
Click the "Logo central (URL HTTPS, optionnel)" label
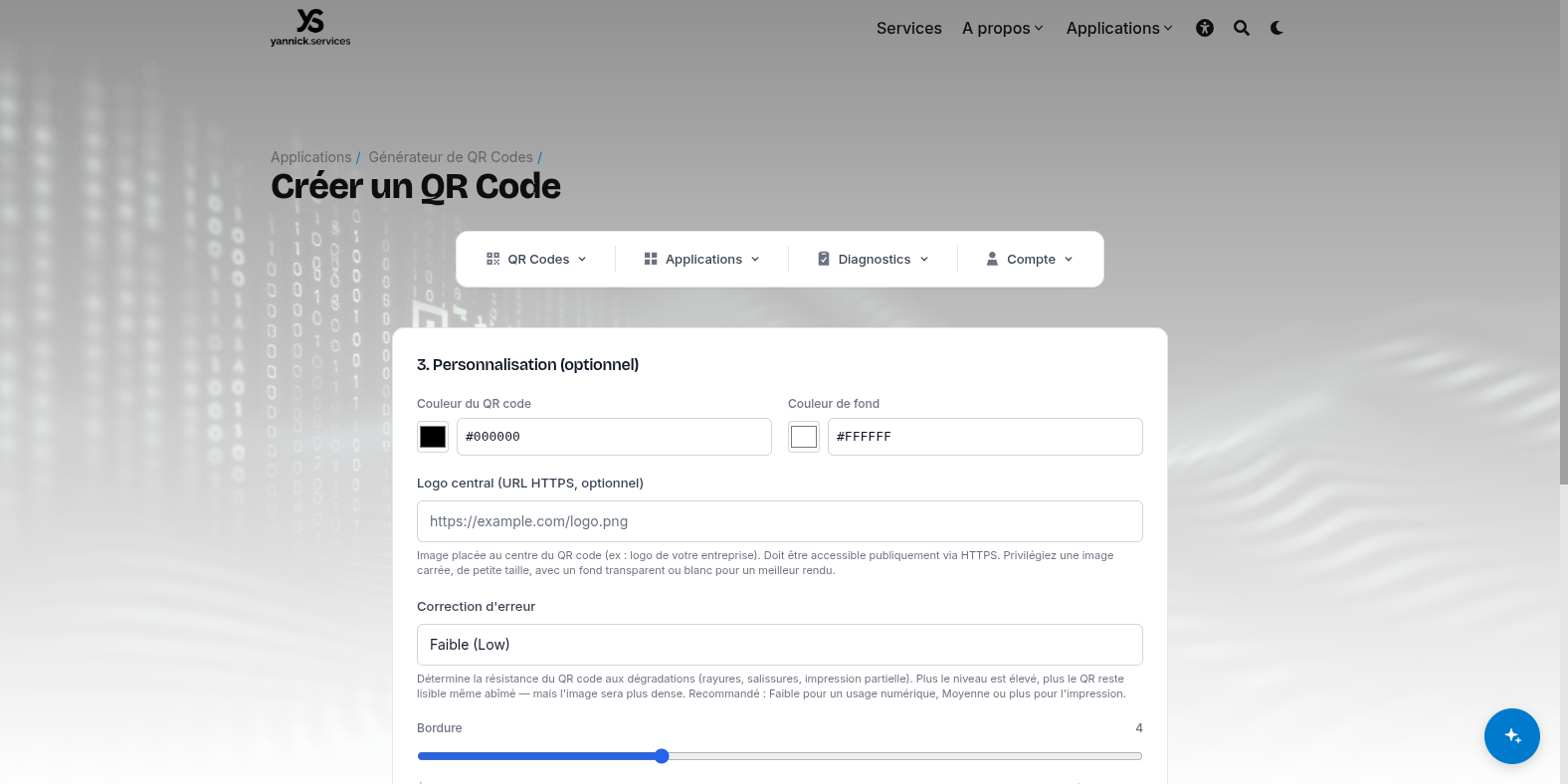[530, 484]
